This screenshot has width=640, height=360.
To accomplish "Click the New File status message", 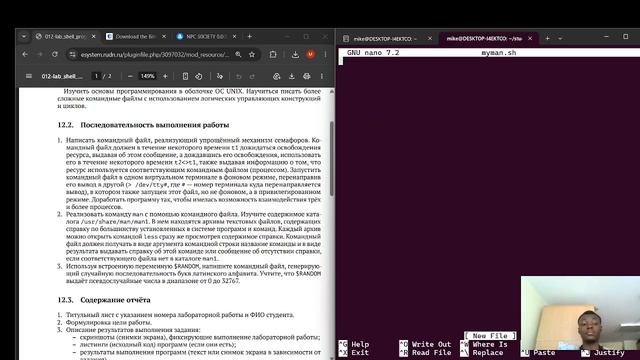I will click(x=490, y=336).
